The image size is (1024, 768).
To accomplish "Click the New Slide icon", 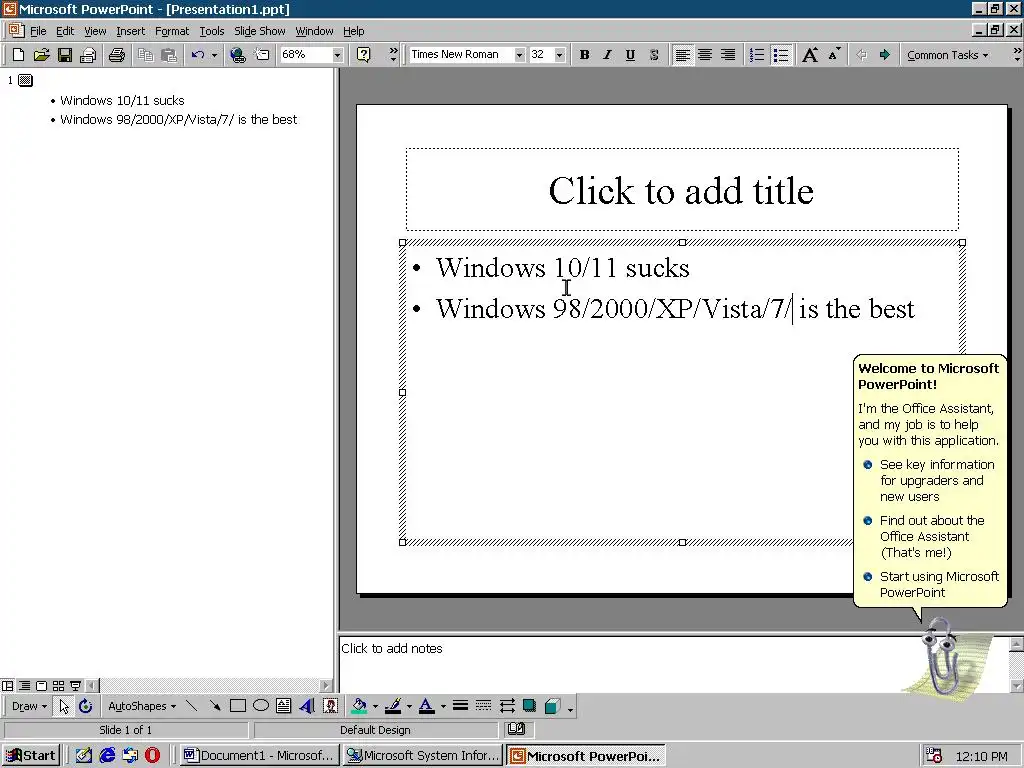I will click(262, 55).
